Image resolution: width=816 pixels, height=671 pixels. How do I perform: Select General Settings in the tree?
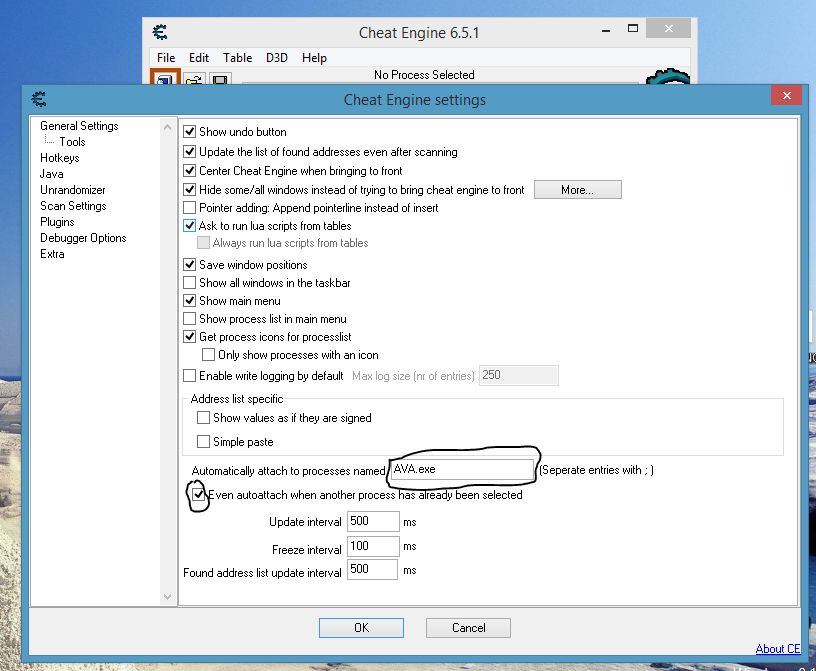79,126
